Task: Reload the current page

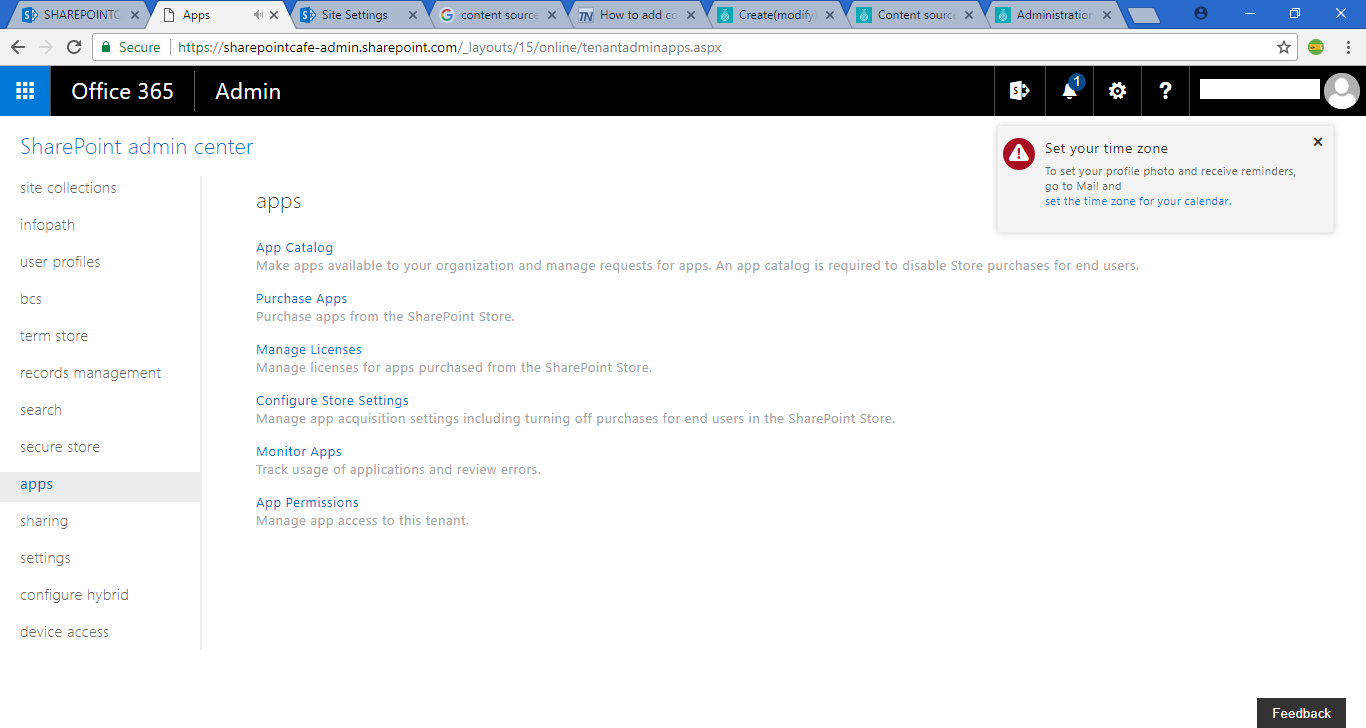Action: click(74, 47)
